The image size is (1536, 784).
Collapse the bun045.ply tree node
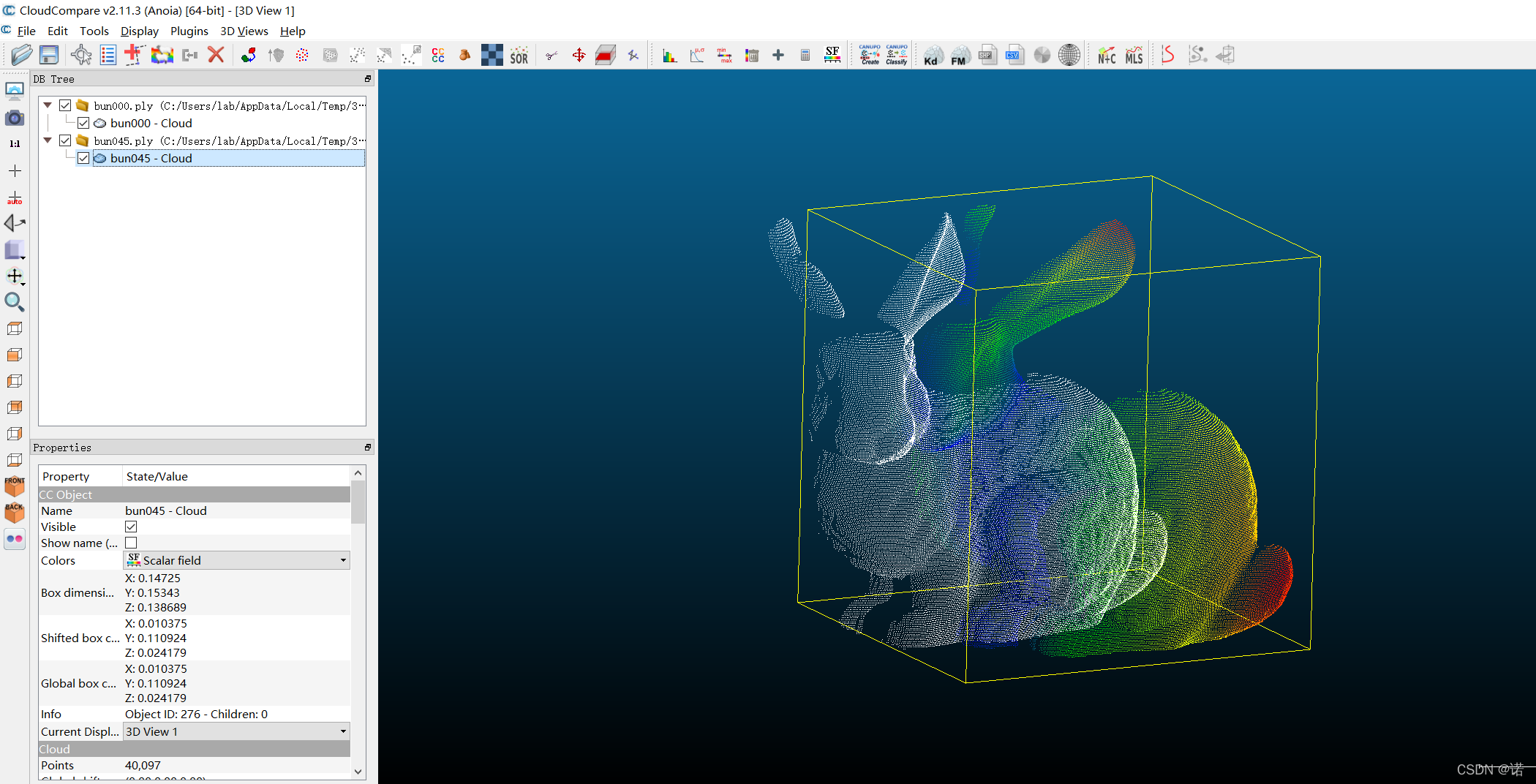(48, 140)
